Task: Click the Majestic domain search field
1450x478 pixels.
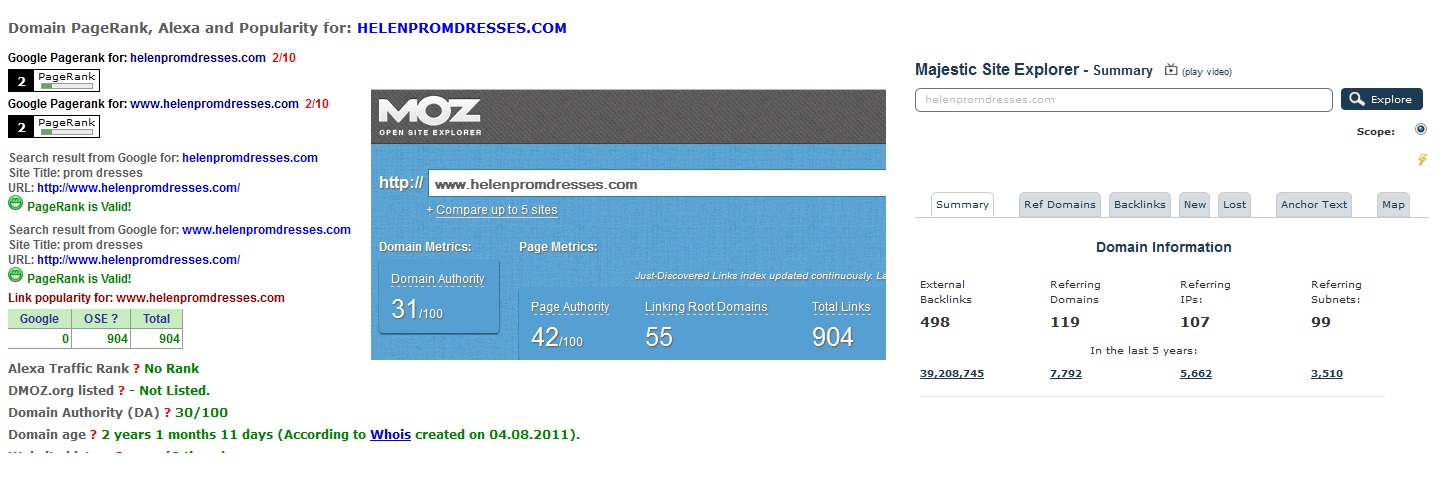Action: click(x=1124, y=99)
